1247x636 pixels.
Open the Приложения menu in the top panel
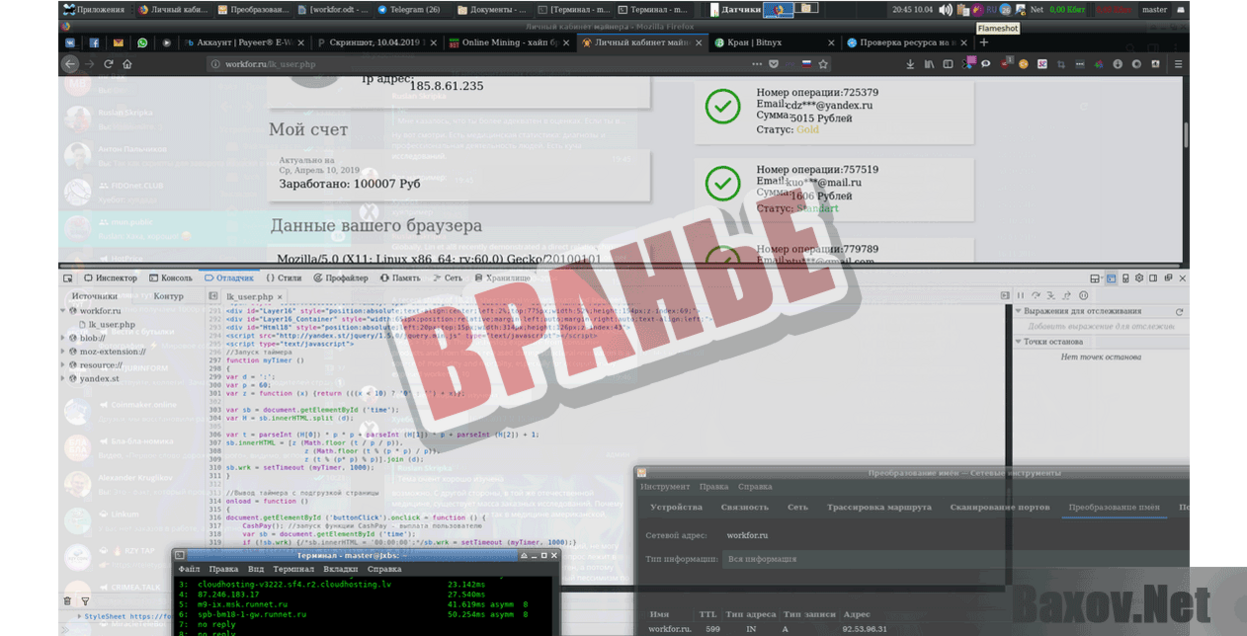(x=94, y=10)
